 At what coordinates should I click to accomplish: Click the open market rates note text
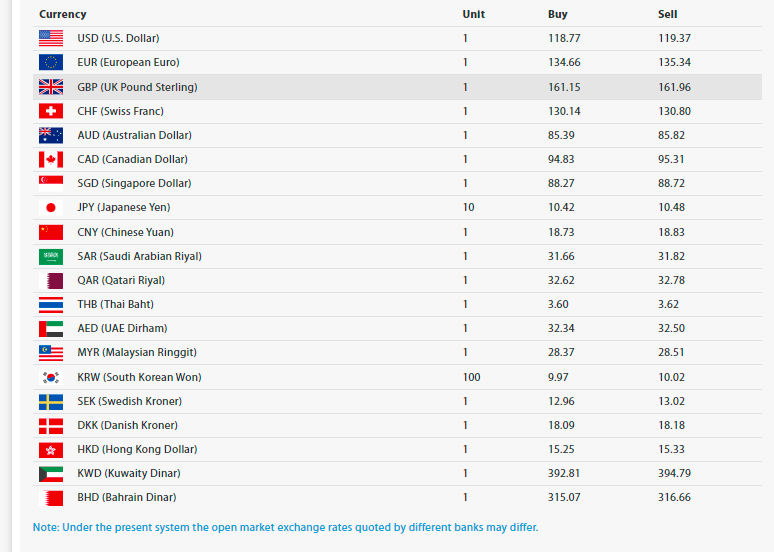pos(285,527)
